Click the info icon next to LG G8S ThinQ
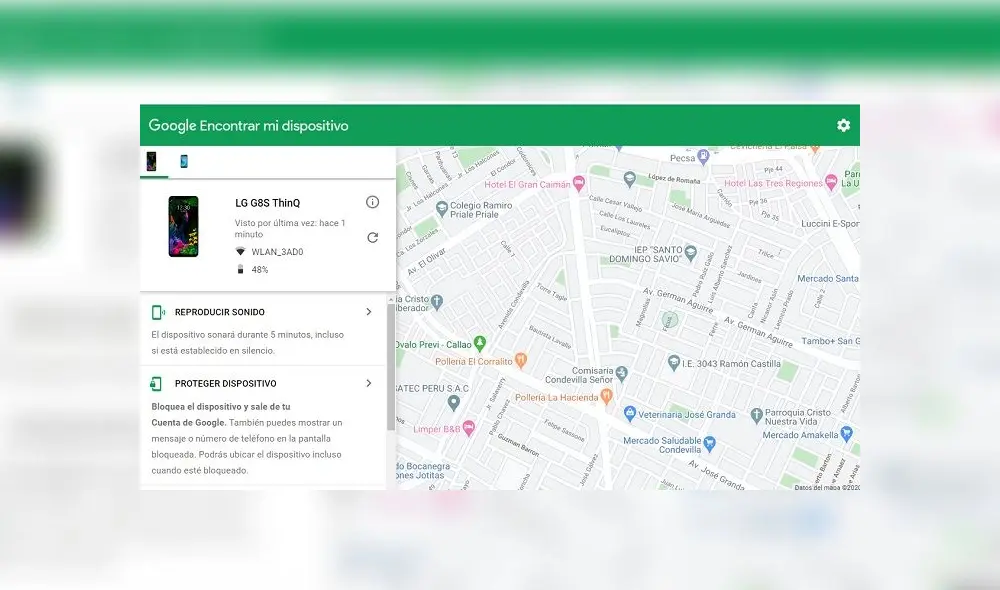The width and height of the screenshot is (1000, 590). (x=371, y=202)
